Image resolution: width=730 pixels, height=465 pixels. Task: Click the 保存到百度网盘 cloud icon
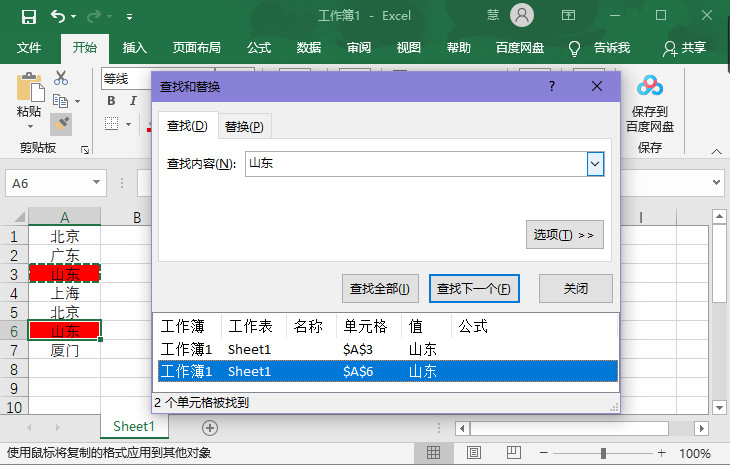pyautogui.click(x=650, y=87)
